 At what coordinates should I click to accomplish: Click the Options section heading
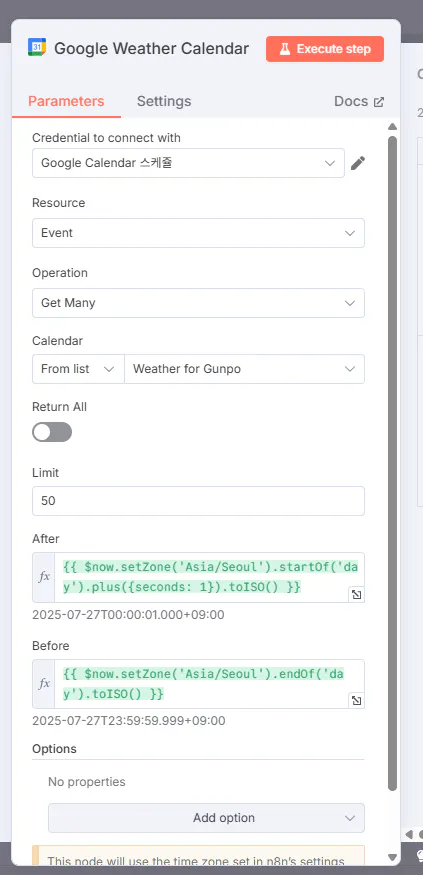(x=54, y=749)
